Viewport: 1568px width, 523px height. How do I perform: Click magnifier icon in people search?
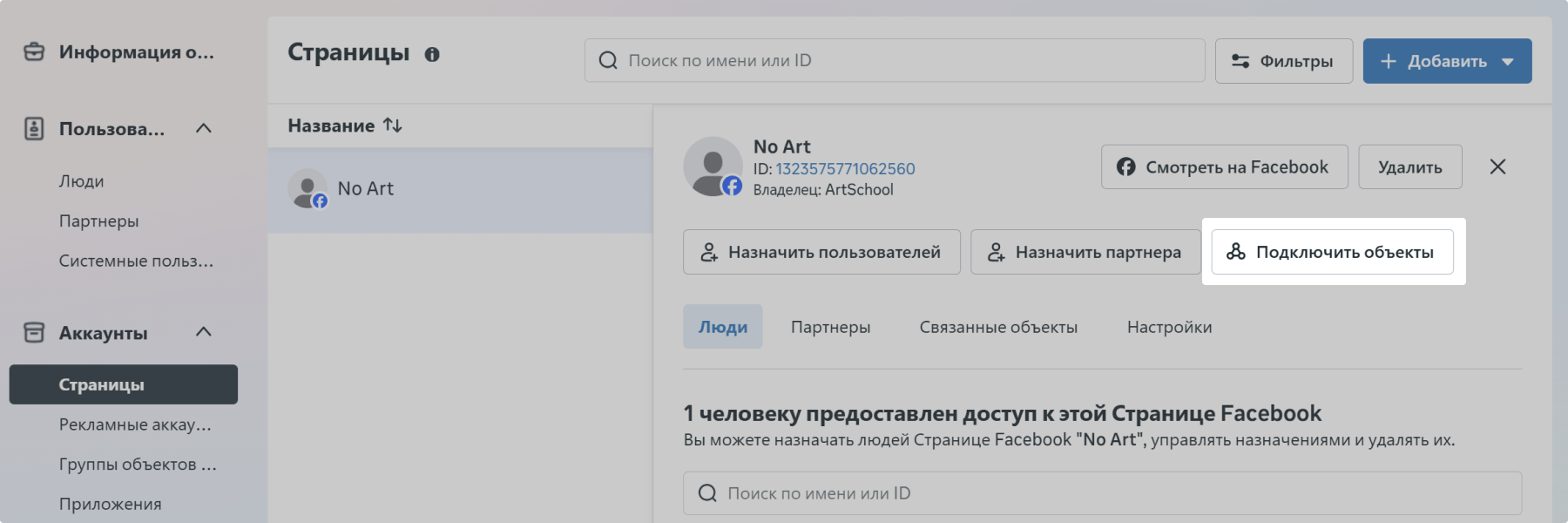click(x=707, y=493)
